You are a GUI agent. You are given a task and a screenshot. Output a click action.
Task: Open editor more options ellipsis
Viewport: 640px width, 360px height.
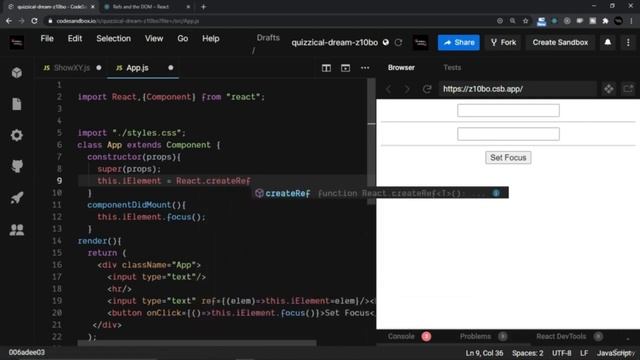point(365,68)
